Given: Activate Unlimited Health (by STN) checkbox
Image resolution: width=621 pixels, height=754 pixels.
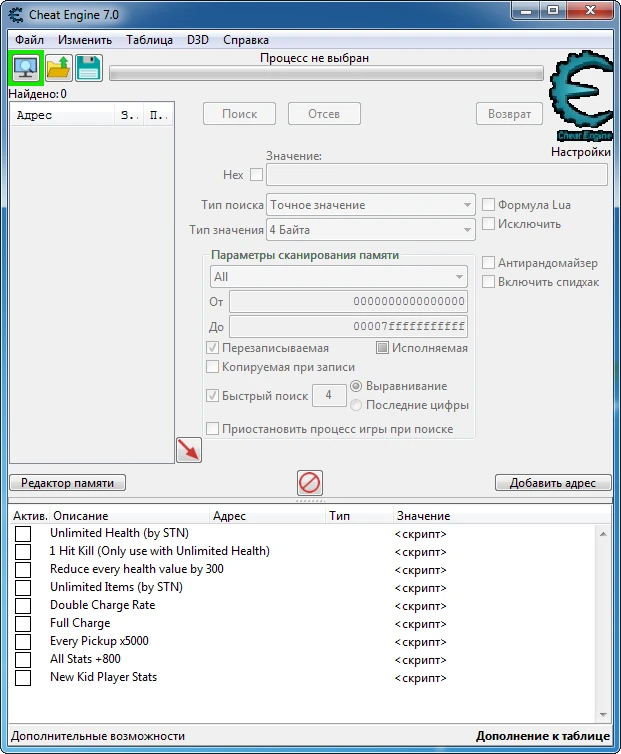Looking at the screenshot, I should pos(23,534).
